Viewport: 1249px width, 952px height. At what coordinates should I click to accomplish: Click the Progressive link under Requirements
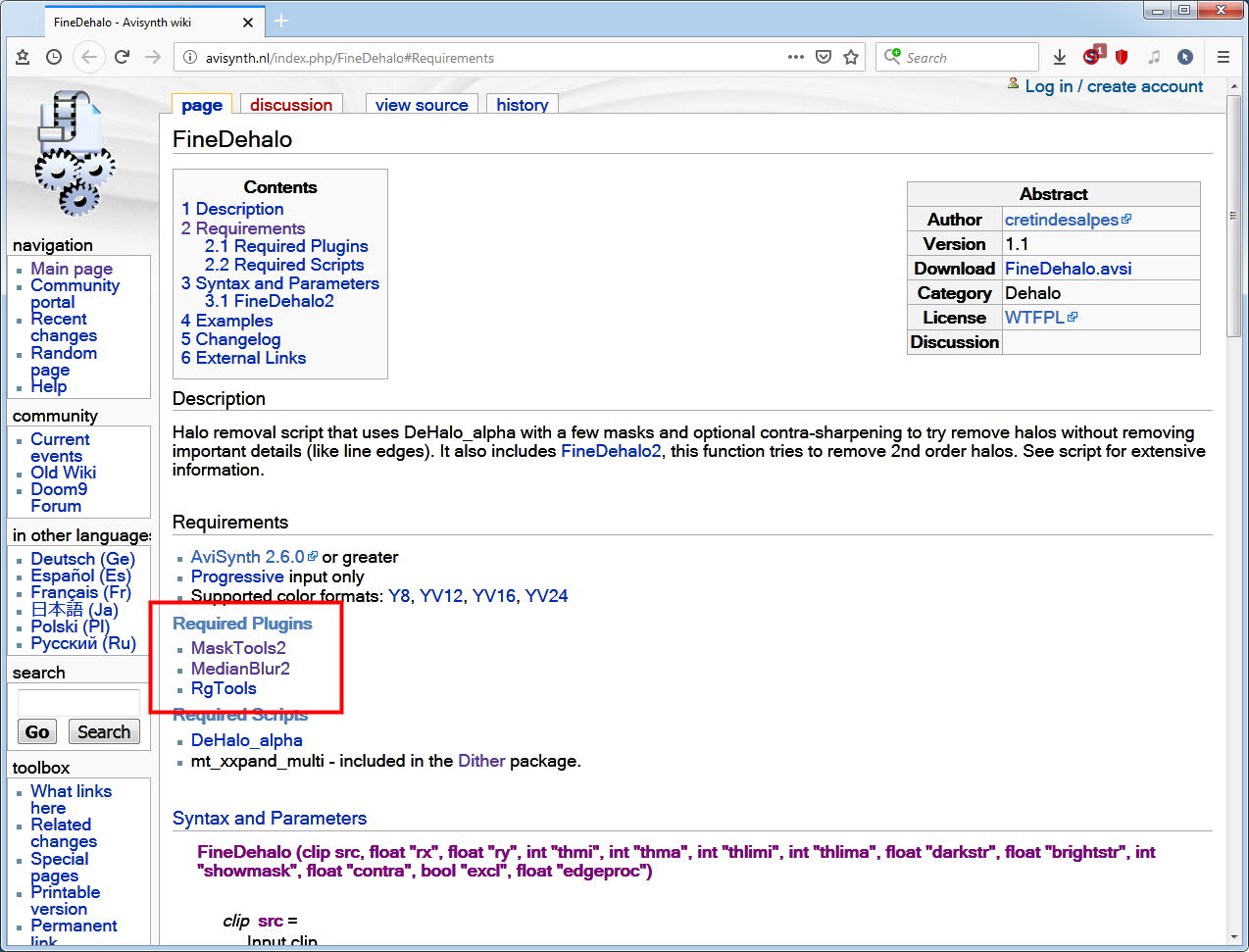coord(237,576)
